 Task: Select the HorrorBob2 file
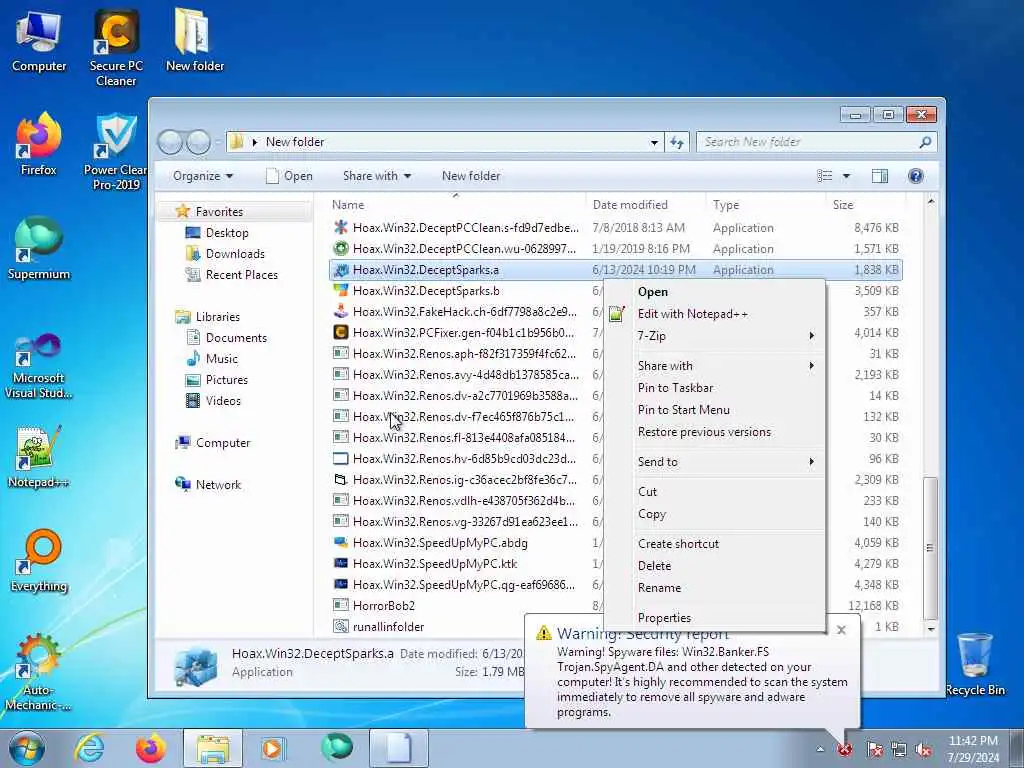[383, 606]
